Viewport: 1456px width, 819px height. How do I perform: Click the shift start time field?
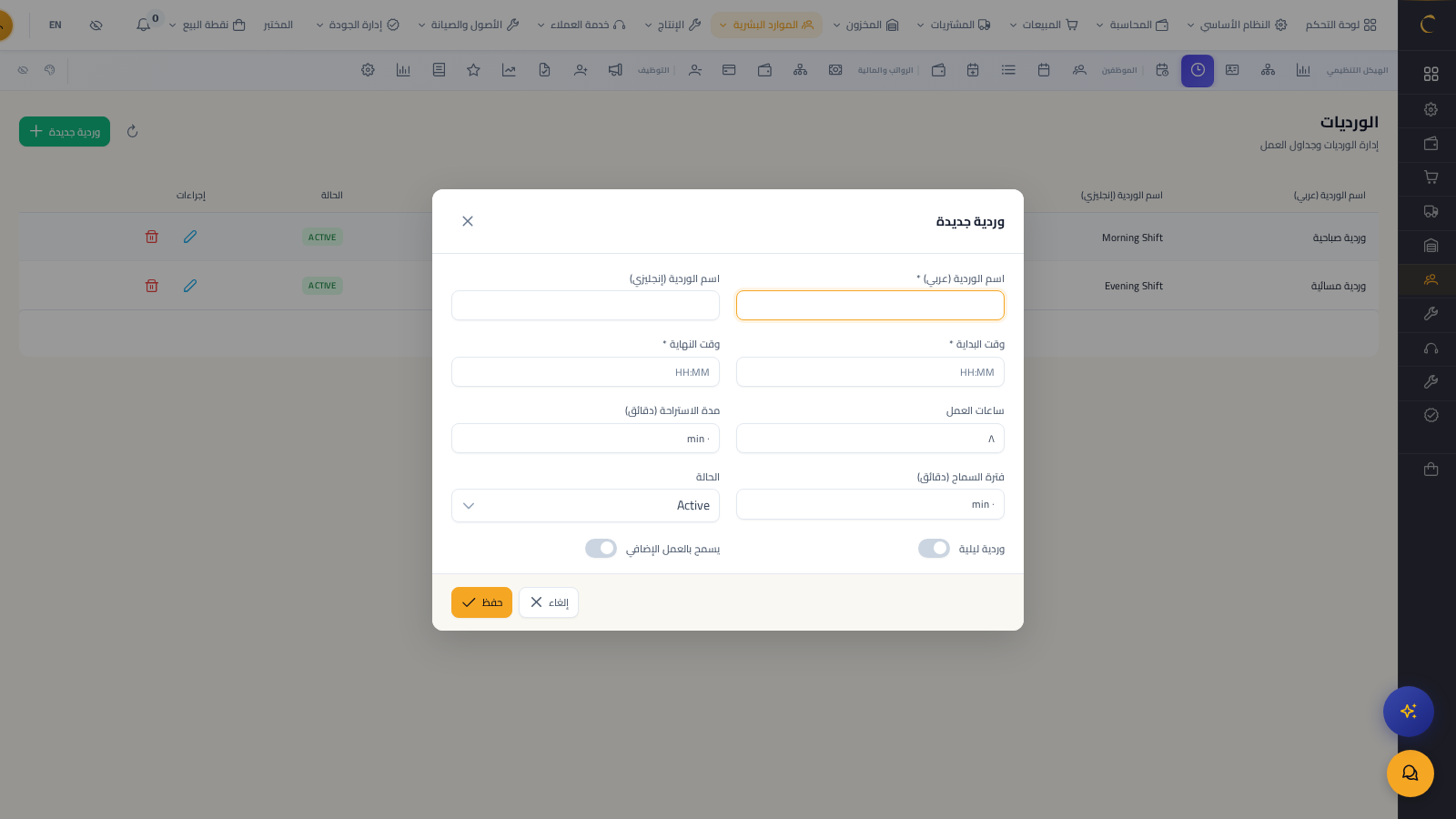click(x=870, y=372)
